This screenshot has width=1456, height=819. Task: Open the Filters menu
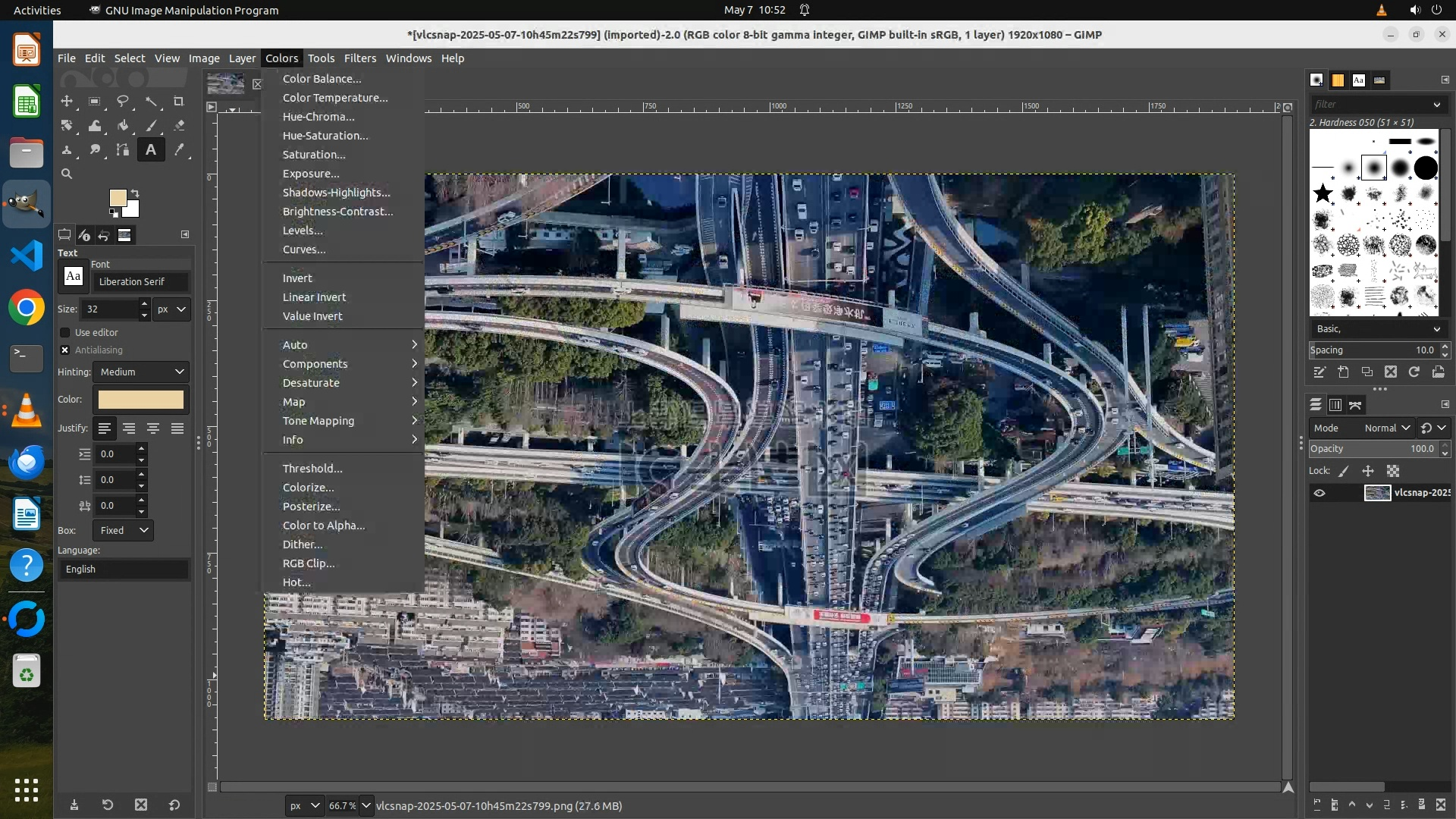point(359,58)
